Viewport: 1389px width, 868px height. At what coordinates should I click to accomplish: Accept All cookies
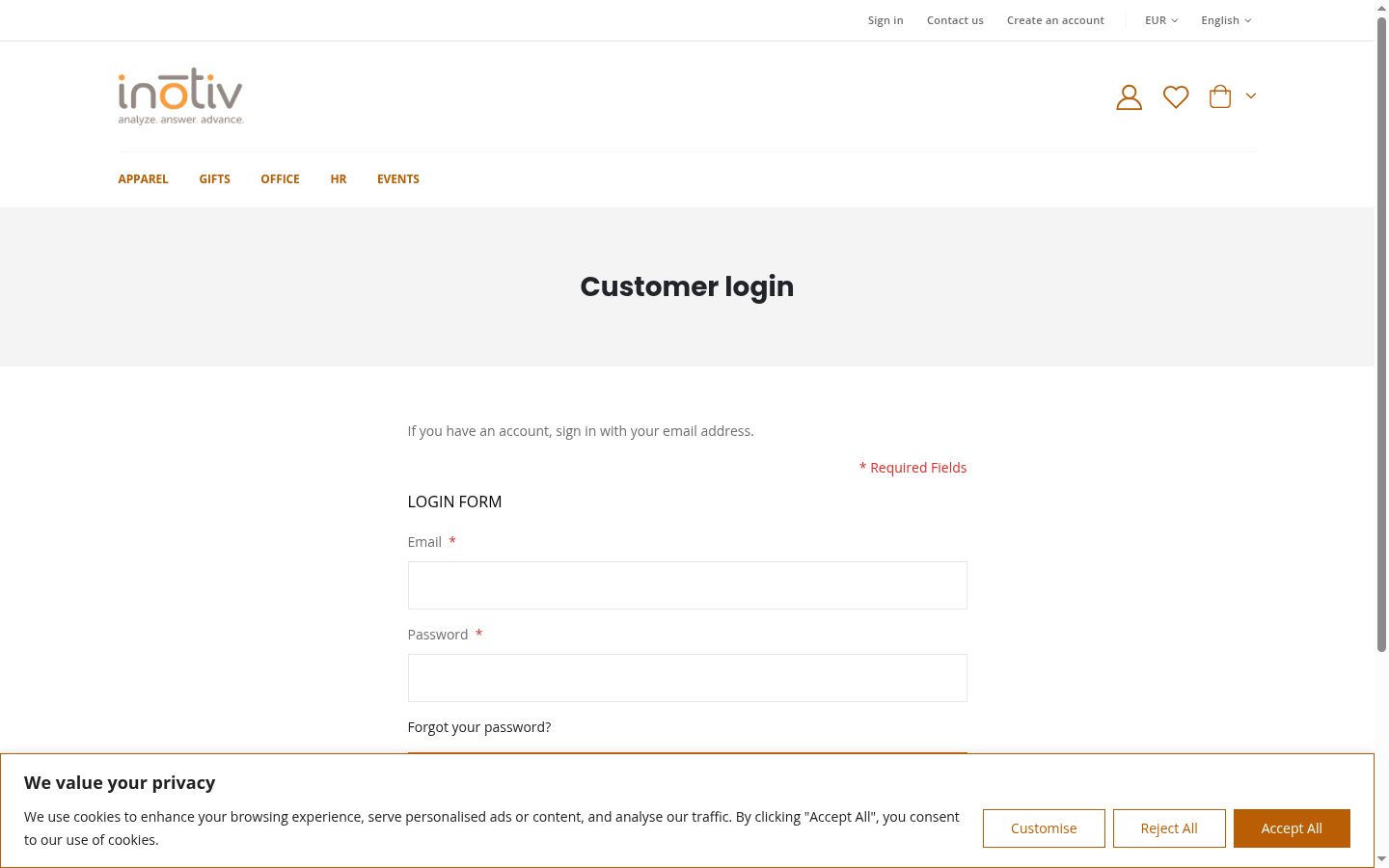[1292, 828]
